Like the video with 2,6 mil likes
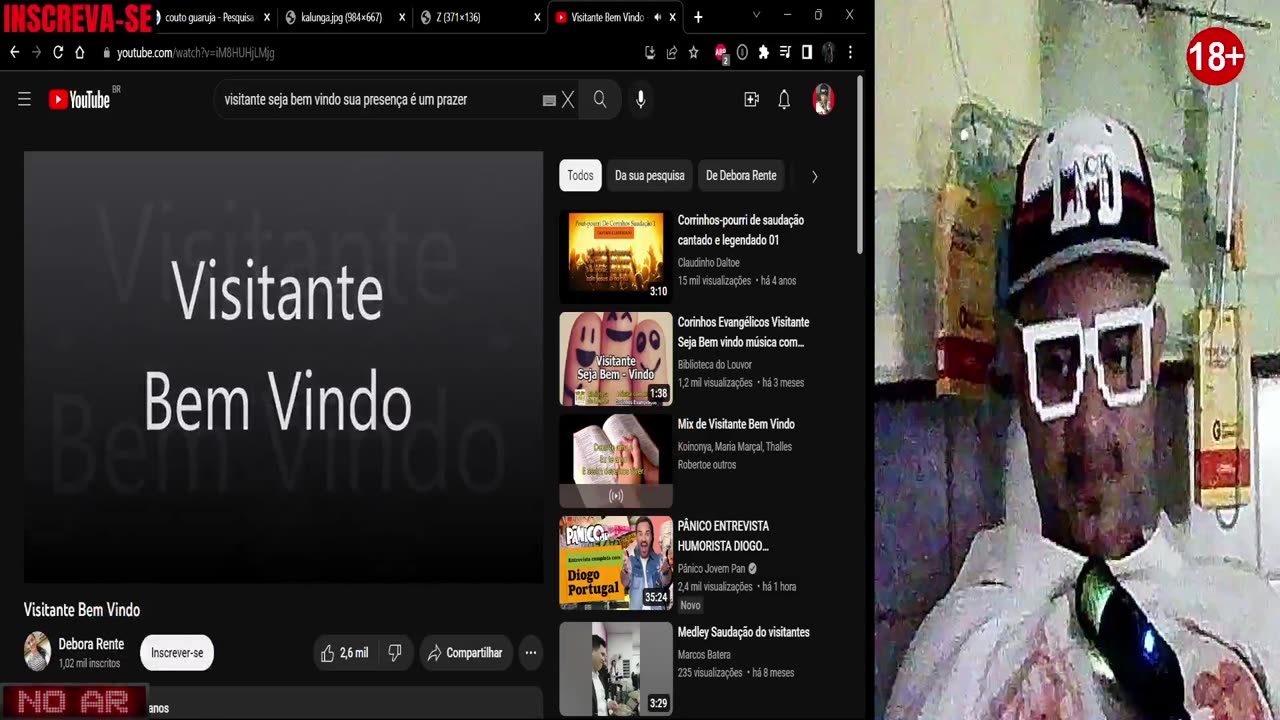This screenshot has width=1280, height=720. pos(344,653)
